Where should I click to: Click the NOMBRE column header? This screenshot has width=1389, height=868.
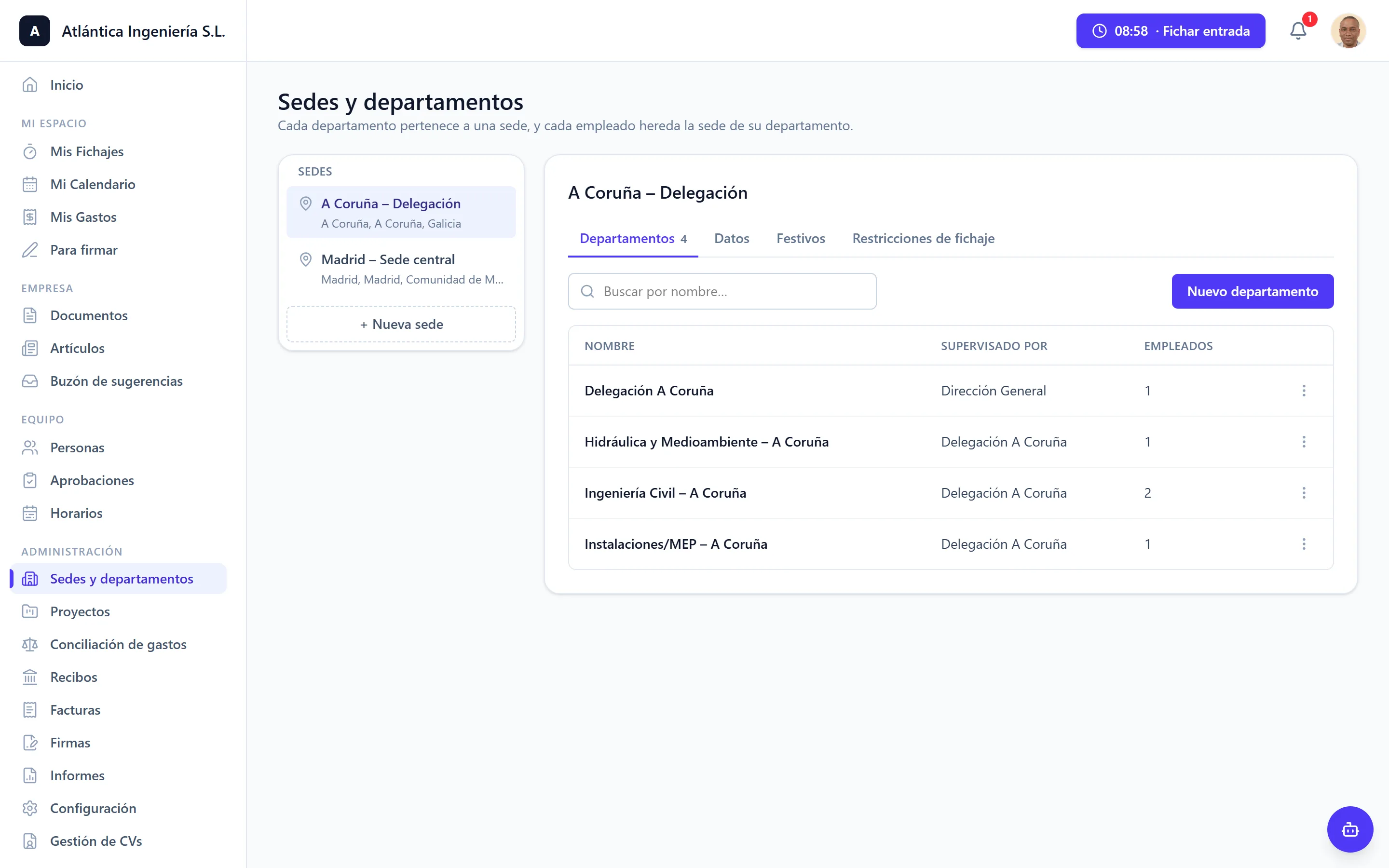point(609,346)
